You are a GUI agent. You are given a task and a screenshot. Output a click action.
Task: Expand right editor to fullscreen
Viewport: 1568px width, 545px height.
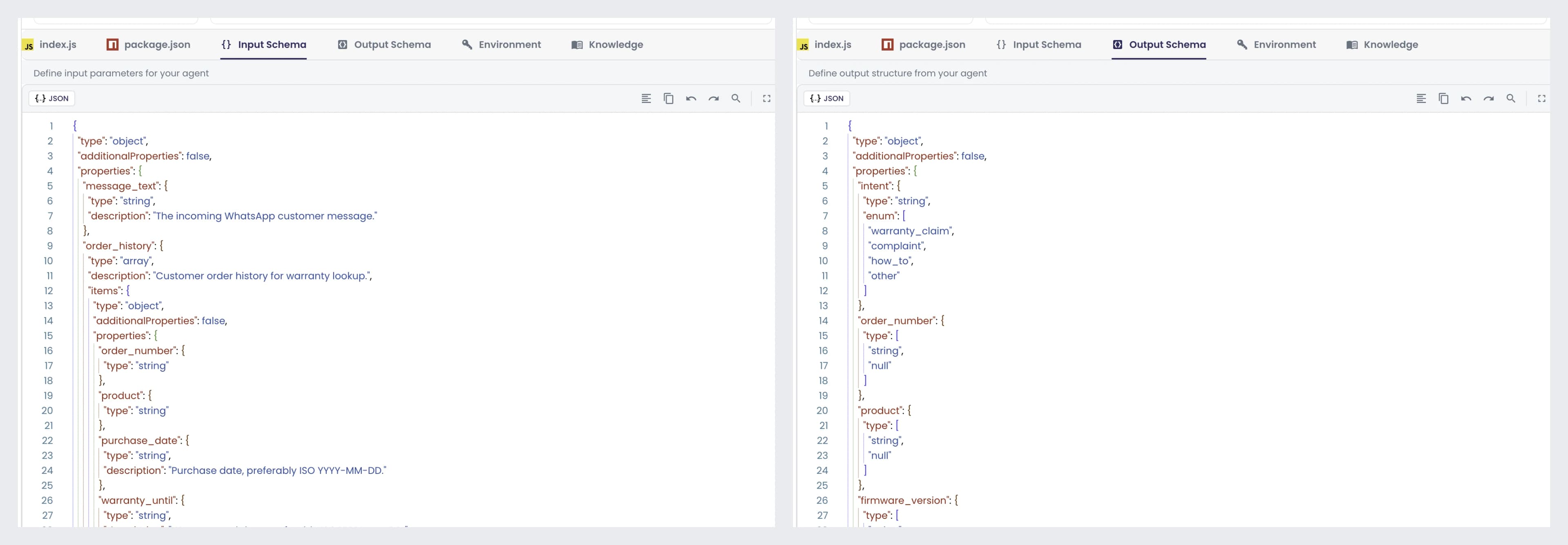click(1541, 98)
